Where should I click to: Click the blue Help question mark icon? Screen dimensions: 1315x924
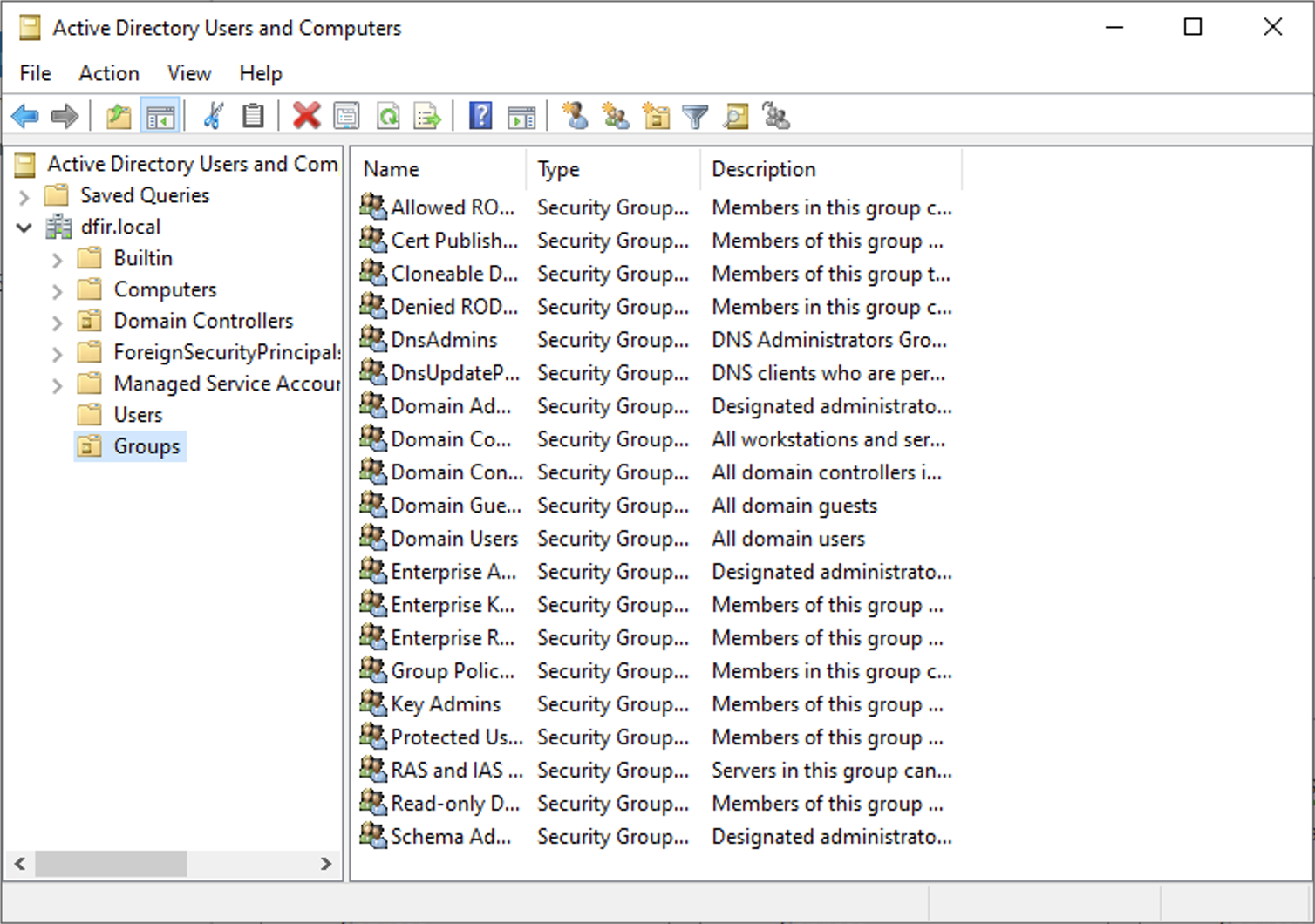480,116
